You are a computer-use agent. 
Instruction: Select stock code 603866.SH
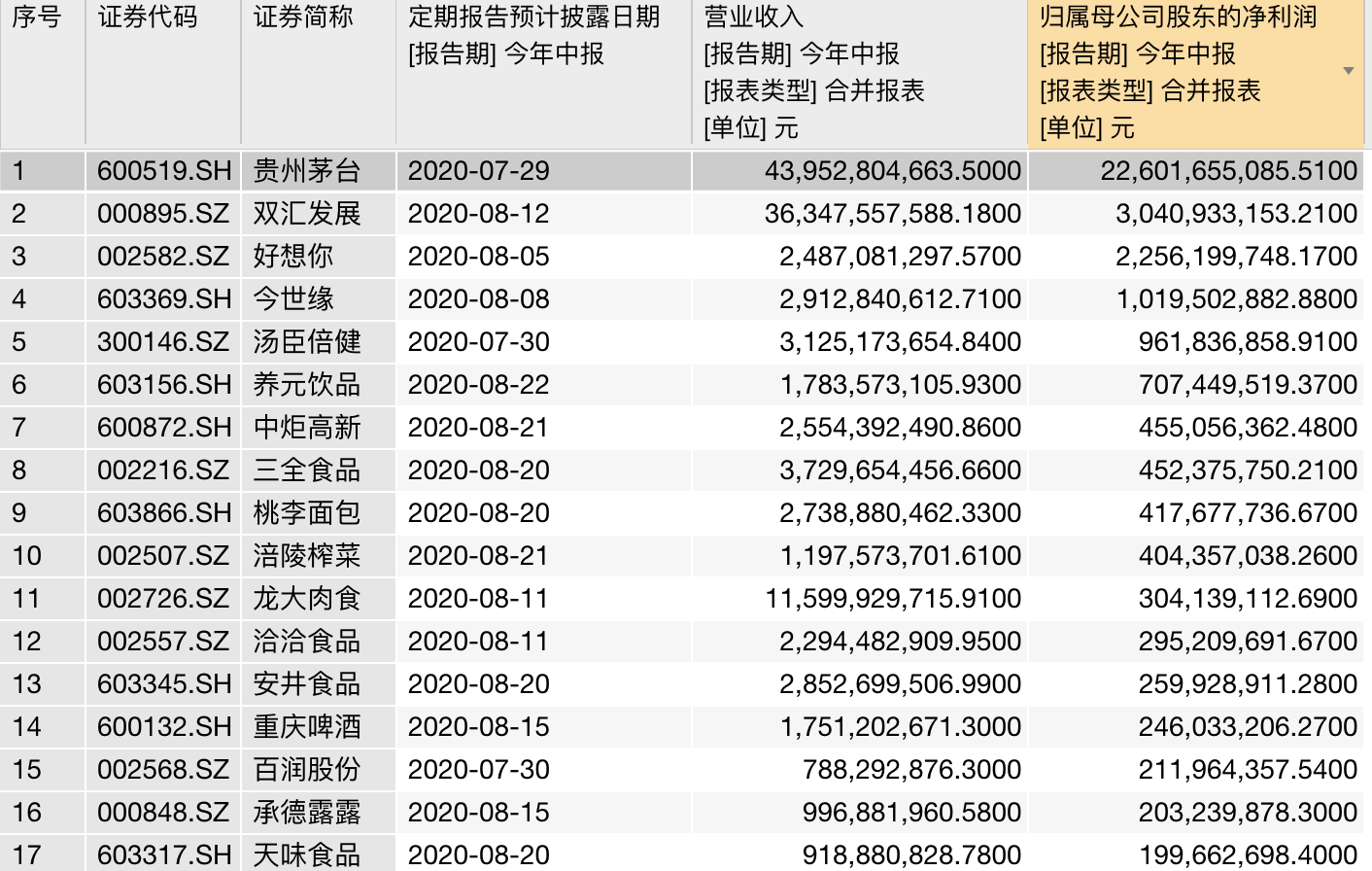tap(164, 513)
